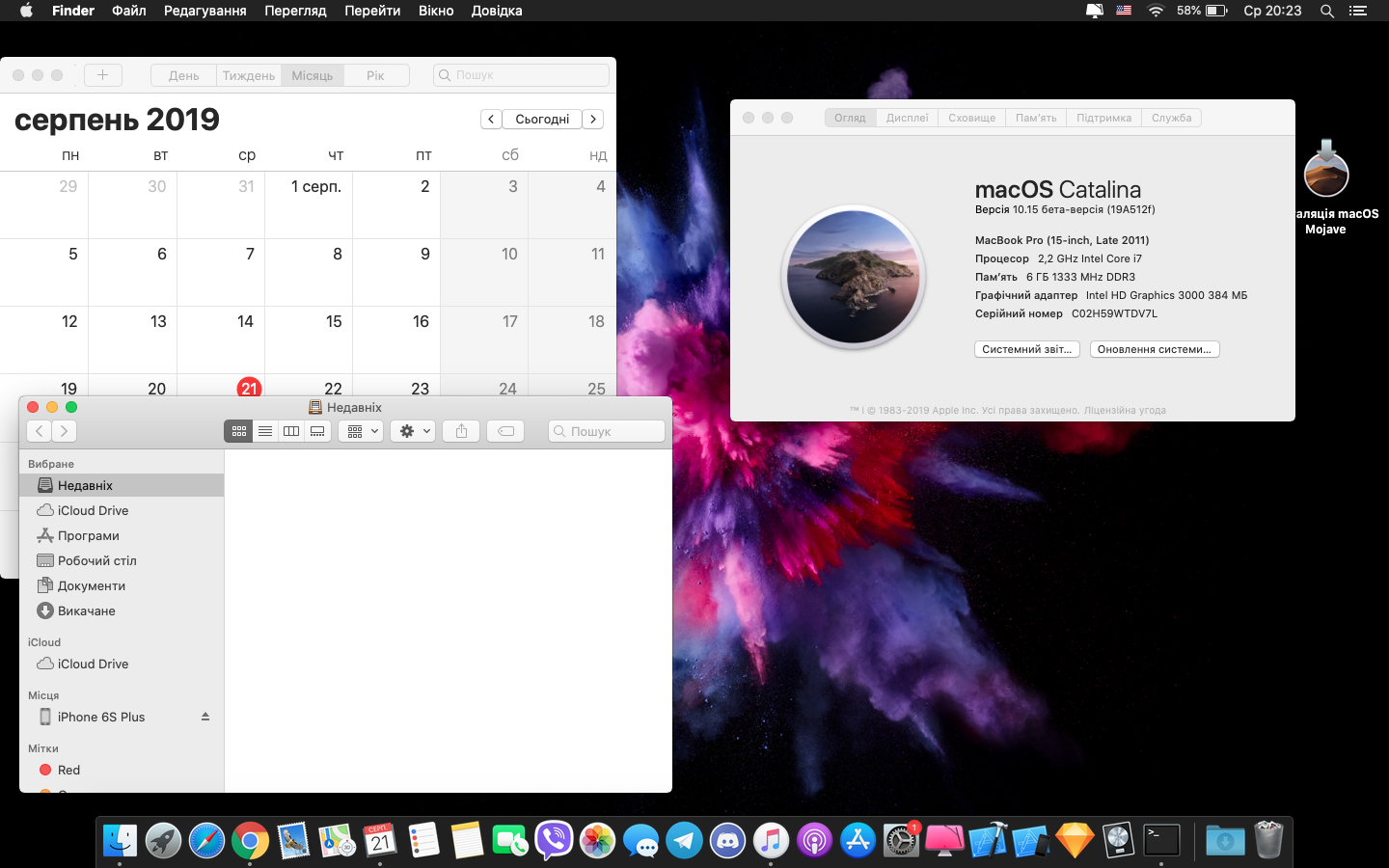Open Spotlight search in menu bar
The width and height of the screenshot is (1389, 868).
coord(1327,11)
